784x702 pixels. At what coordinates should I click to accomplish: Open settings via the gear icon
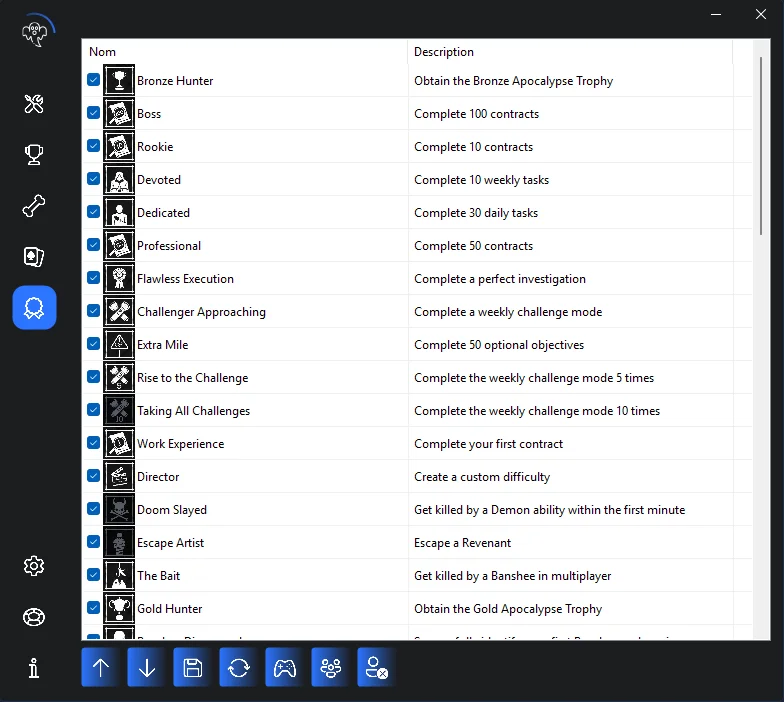pyautogui.click(x=34, y=566)
